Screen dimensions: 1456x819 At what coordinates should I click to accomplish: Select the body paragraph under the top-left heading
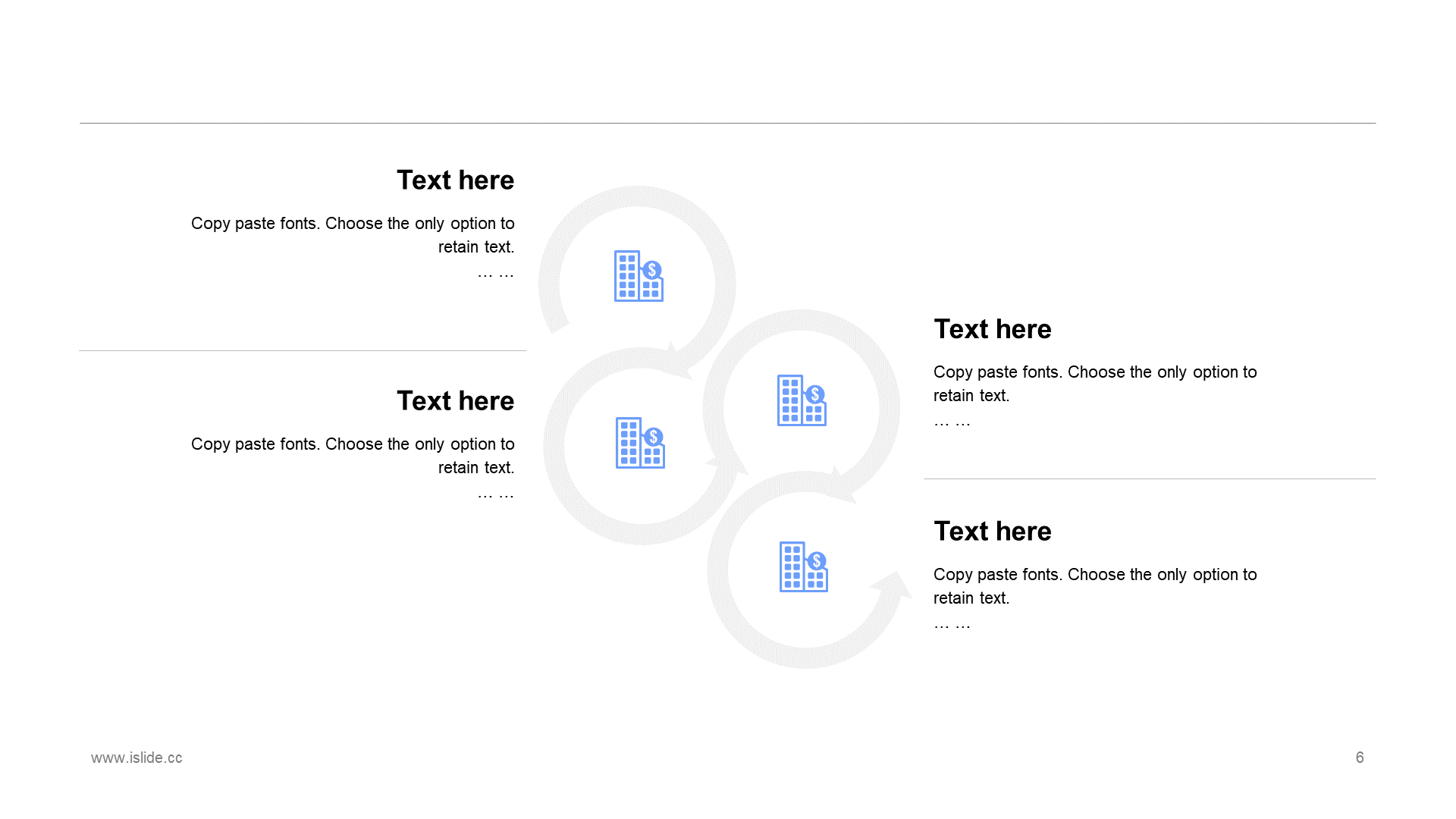[x=353, y=247]
